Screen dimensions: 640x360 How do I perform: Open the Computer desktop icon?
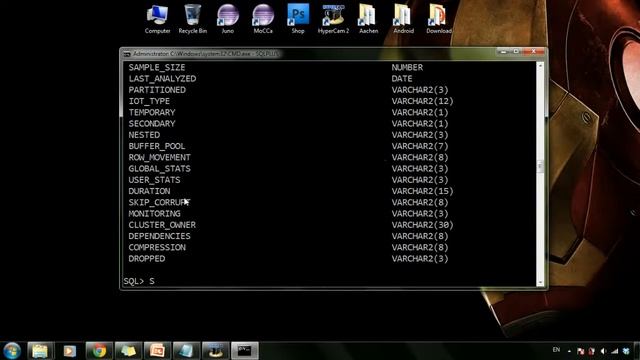[x=157, y=19]
